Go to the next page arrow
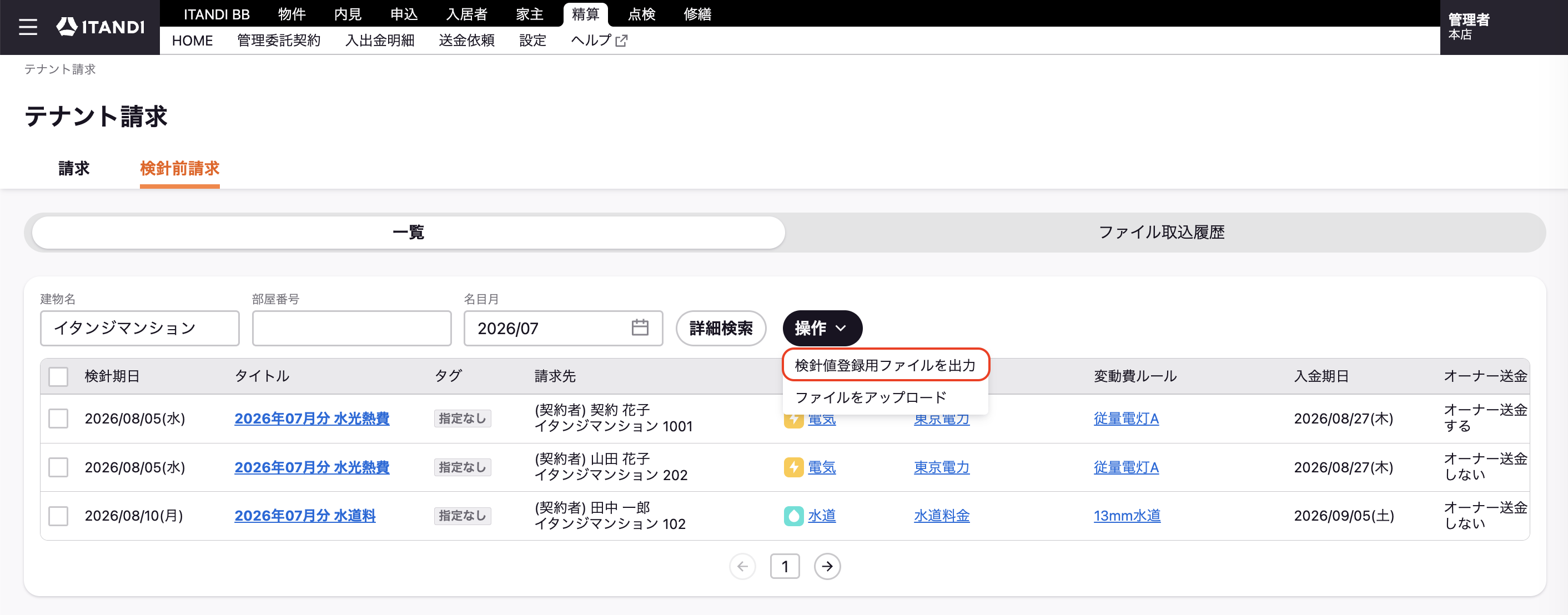The width and height of the screenshot is (1568, 615). pyautogui.click(x=827, y=566)
